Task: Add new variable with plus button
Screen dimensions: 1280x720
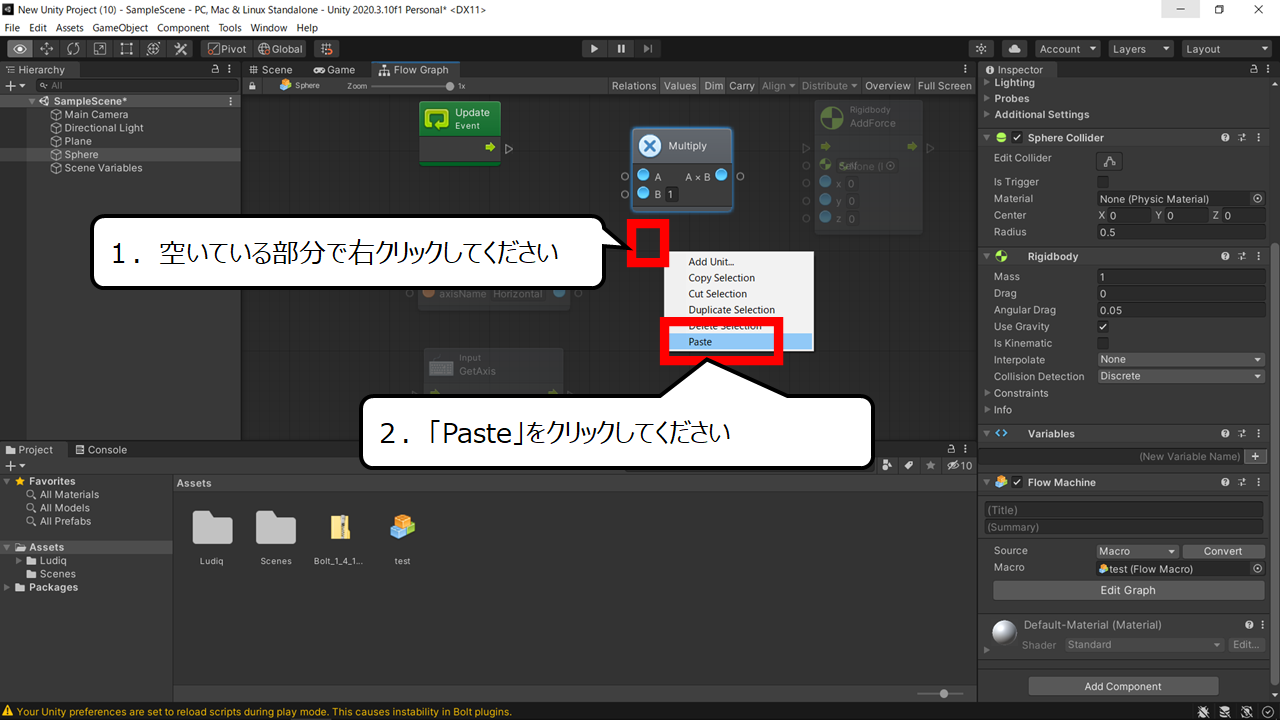Action: (1256, 456)
